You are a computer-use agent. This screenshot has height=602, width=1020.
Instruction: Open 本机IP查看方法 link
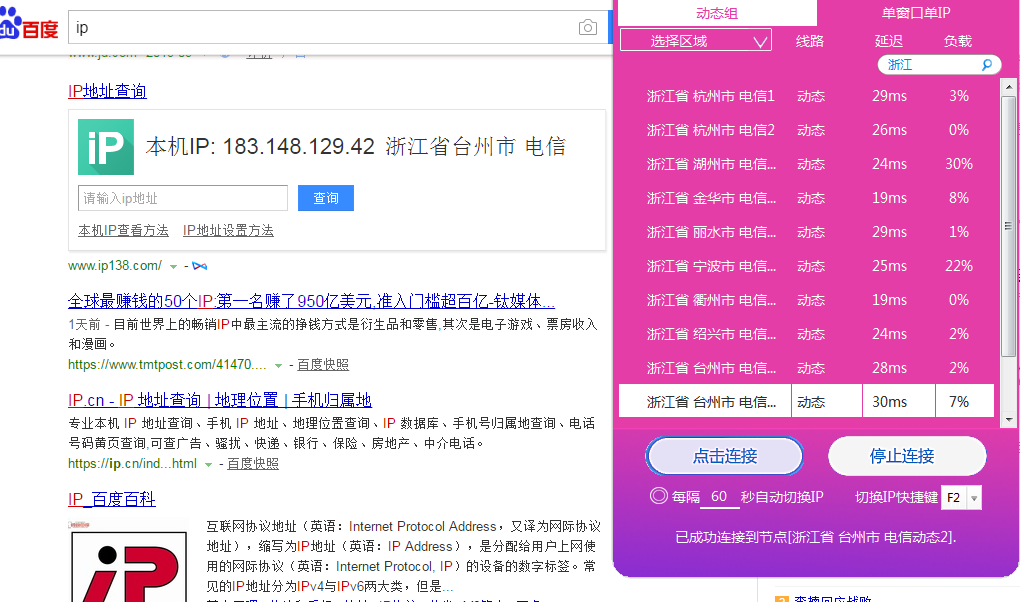[123, 230]
